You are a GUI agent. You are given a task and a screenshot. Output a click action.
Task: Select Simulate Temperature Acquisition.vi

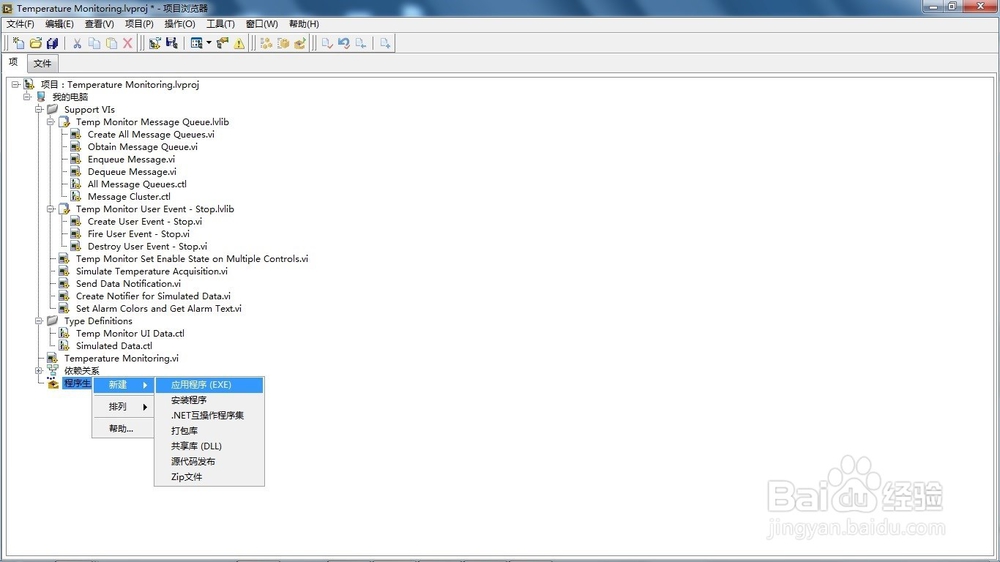[152, 271]
